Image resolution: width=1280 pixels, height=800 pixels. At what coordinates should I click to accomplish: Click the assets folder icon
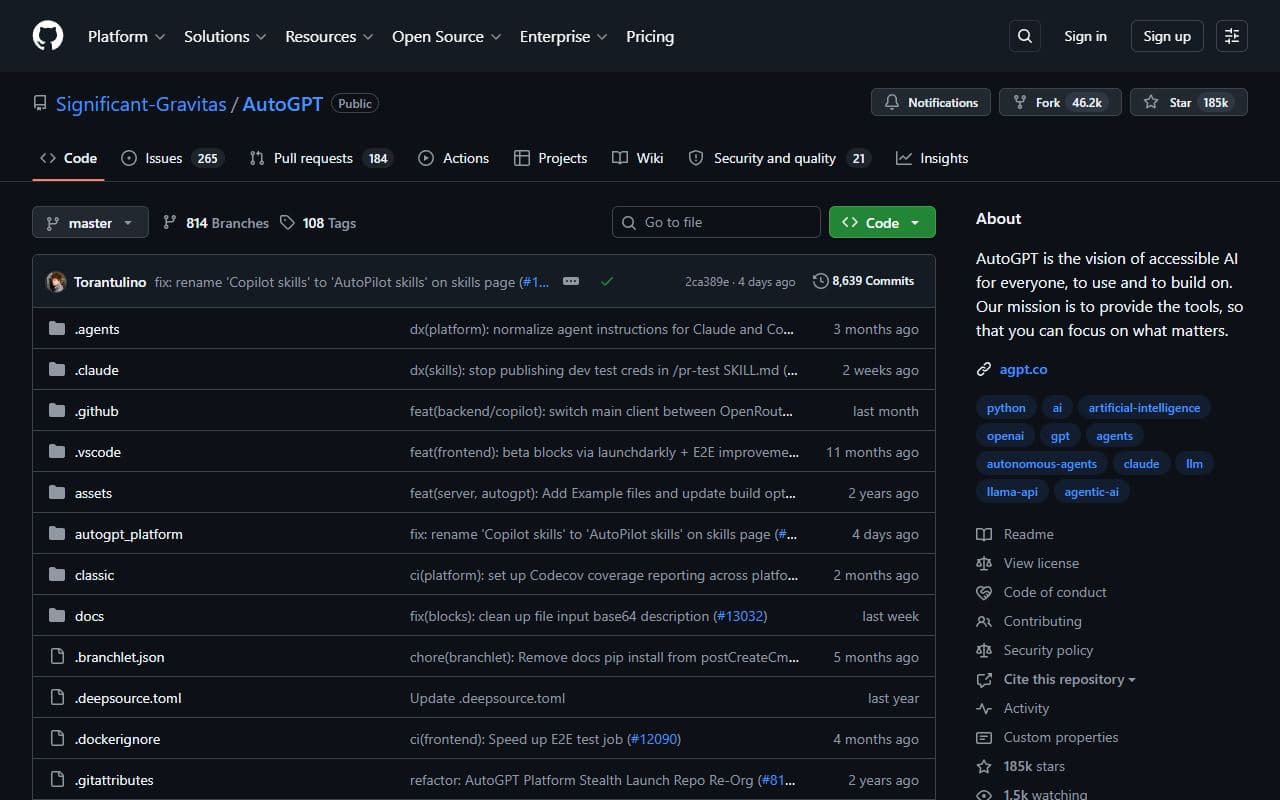pos(57,493)
